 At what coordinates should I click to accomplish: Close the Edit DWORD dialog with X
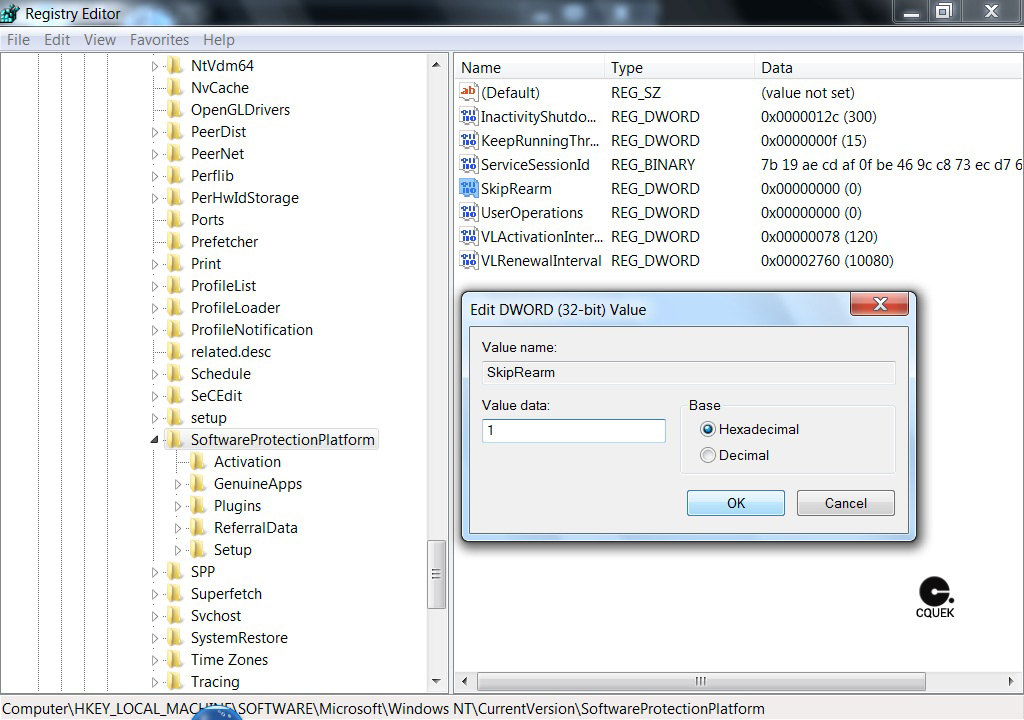(x=880, y=304)
